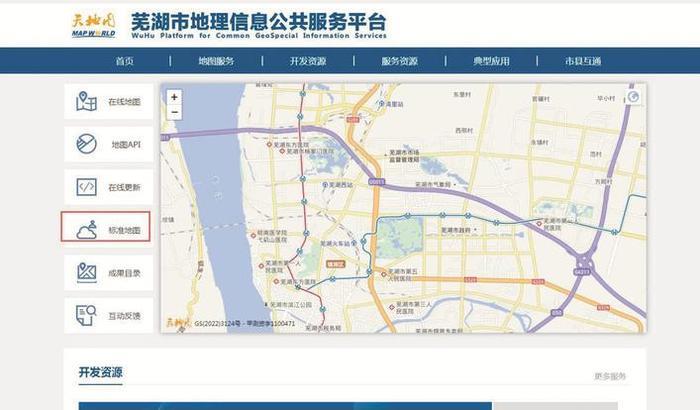Open the 成果目录 sidebar label
The width and height of the screenshot is (700, 410).
[x=124, y=273]
